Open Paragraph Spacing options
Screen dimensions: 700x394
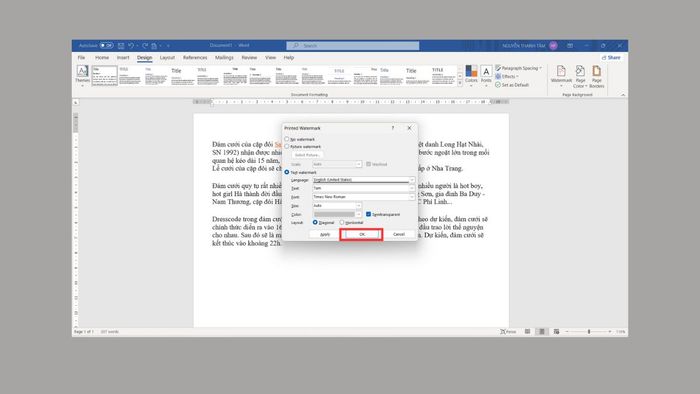[518, 68]
